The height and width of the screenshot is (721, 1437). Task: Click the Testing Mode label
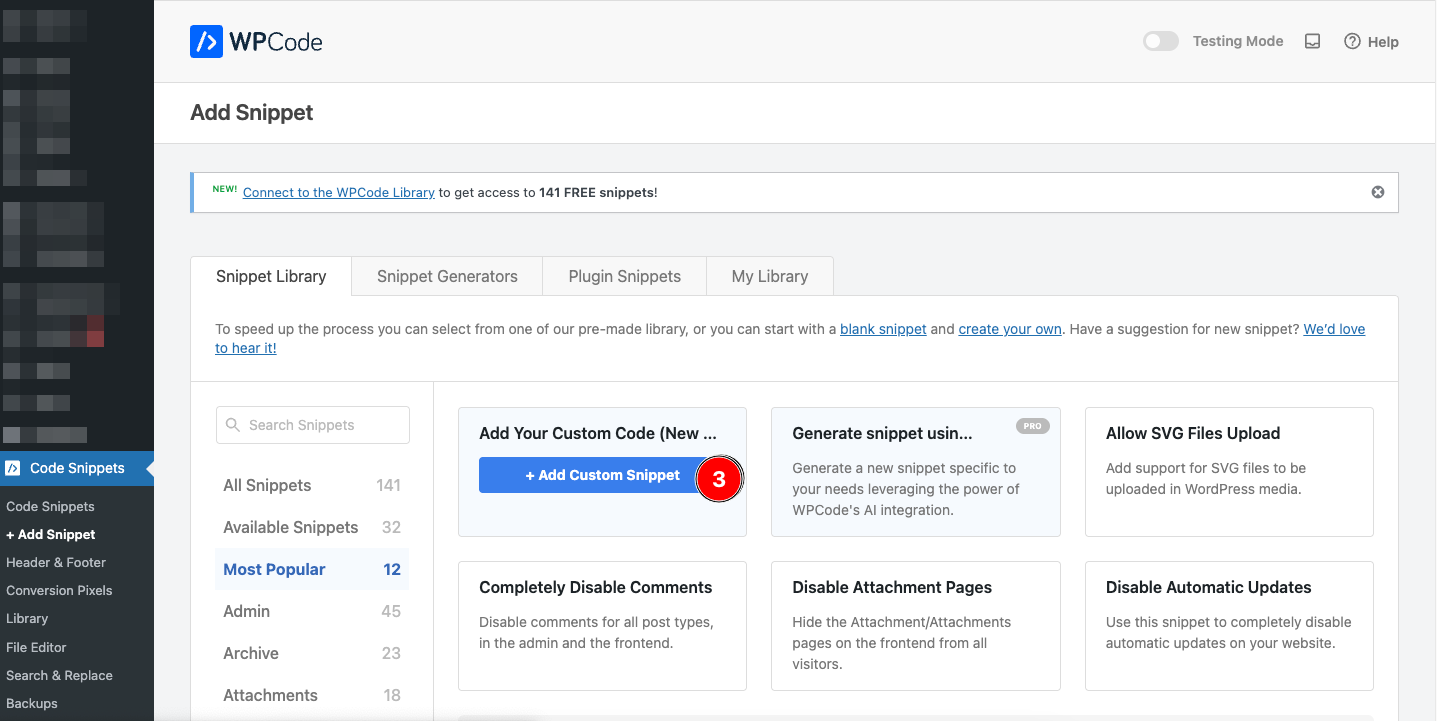click(1238, 41)
